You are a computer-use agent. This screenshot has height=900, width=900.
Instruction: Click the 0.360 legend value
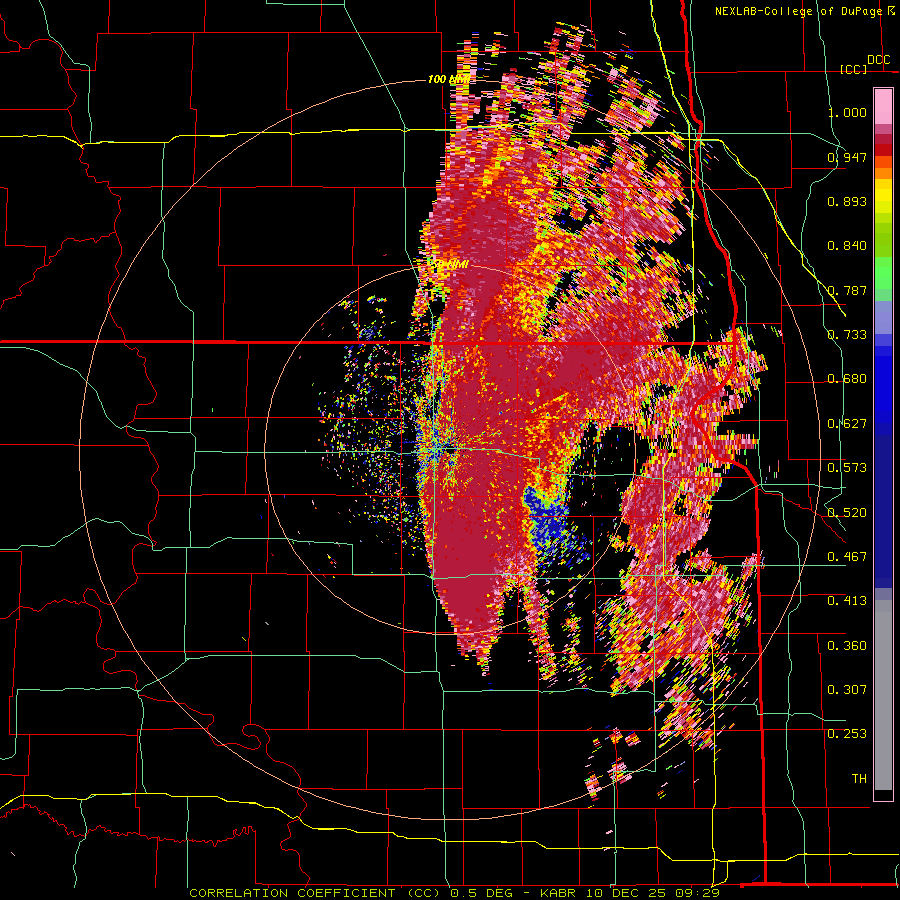click(847, 646)
